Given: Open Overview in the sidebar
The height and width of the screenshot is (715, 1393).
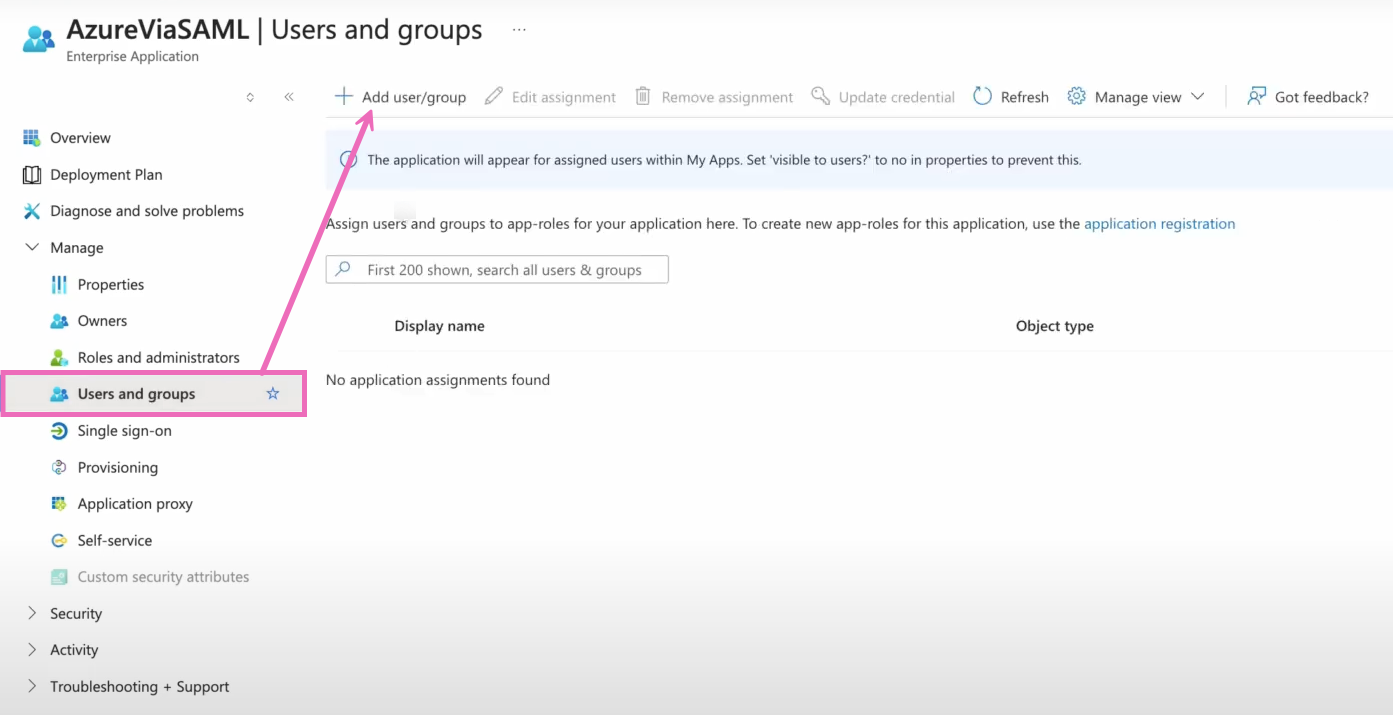Looking at the screenshot, I should pos(80,138).
